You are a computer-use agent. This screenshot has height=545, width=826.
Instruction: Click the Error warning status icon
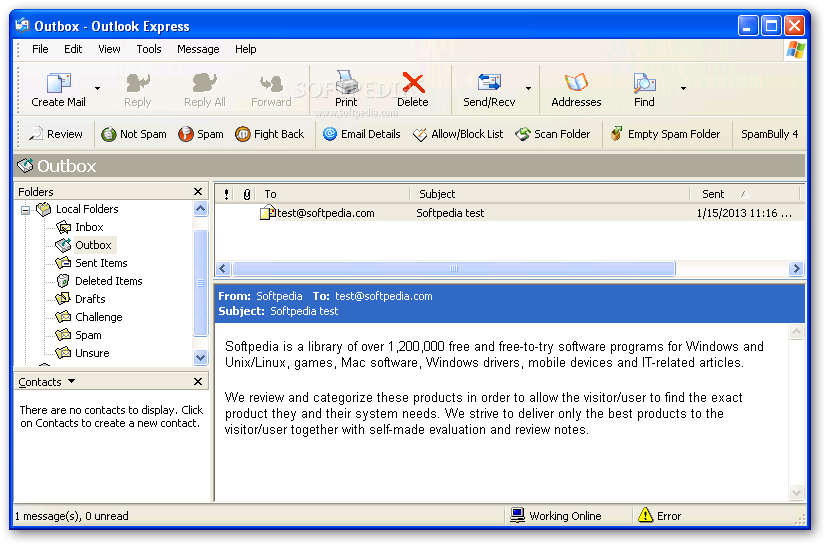(645, 515)
